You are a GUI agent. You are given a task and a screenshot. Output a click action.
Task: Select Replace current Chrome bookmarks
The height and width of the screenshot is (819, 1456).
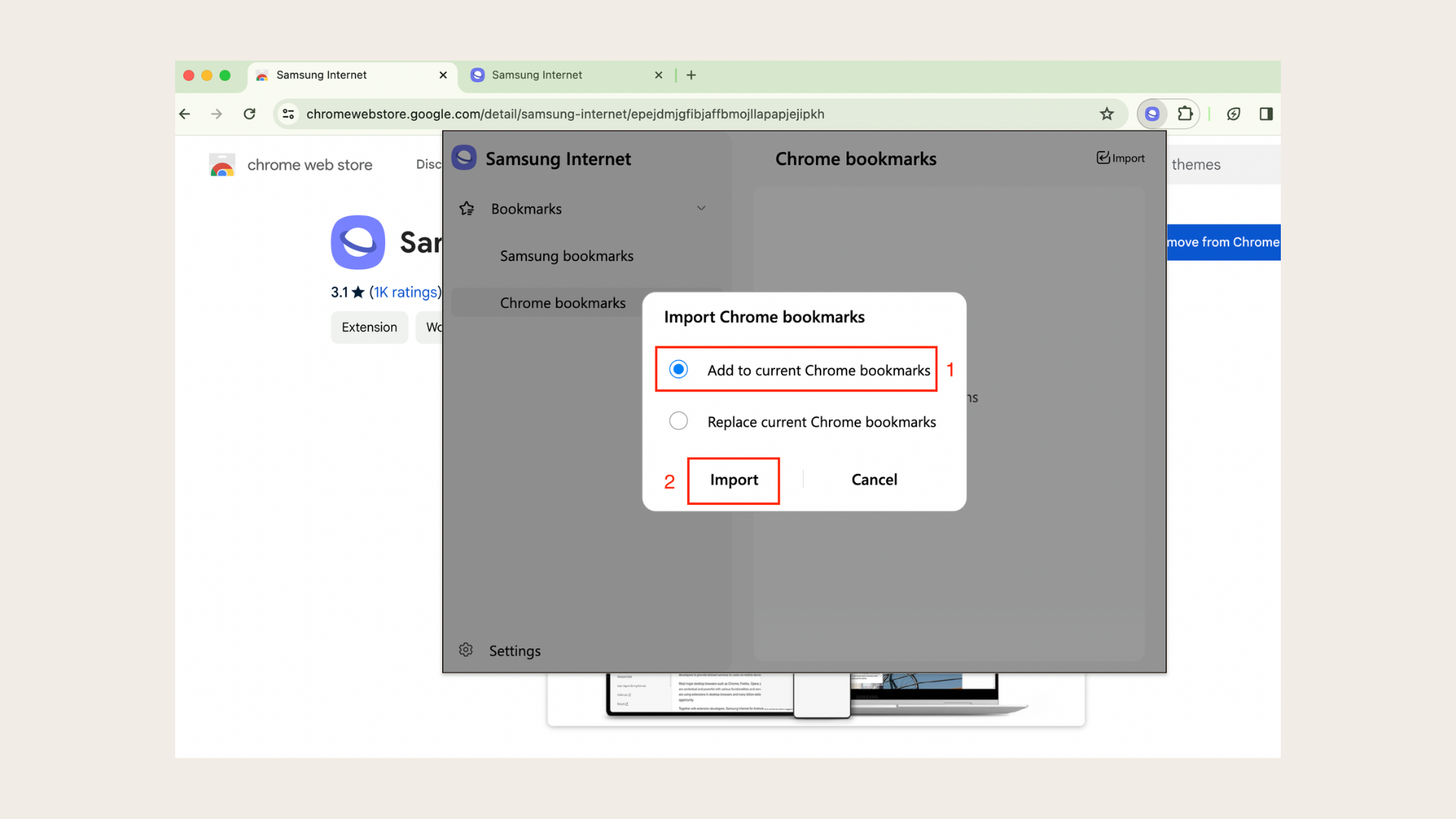(x=803, y=422)
